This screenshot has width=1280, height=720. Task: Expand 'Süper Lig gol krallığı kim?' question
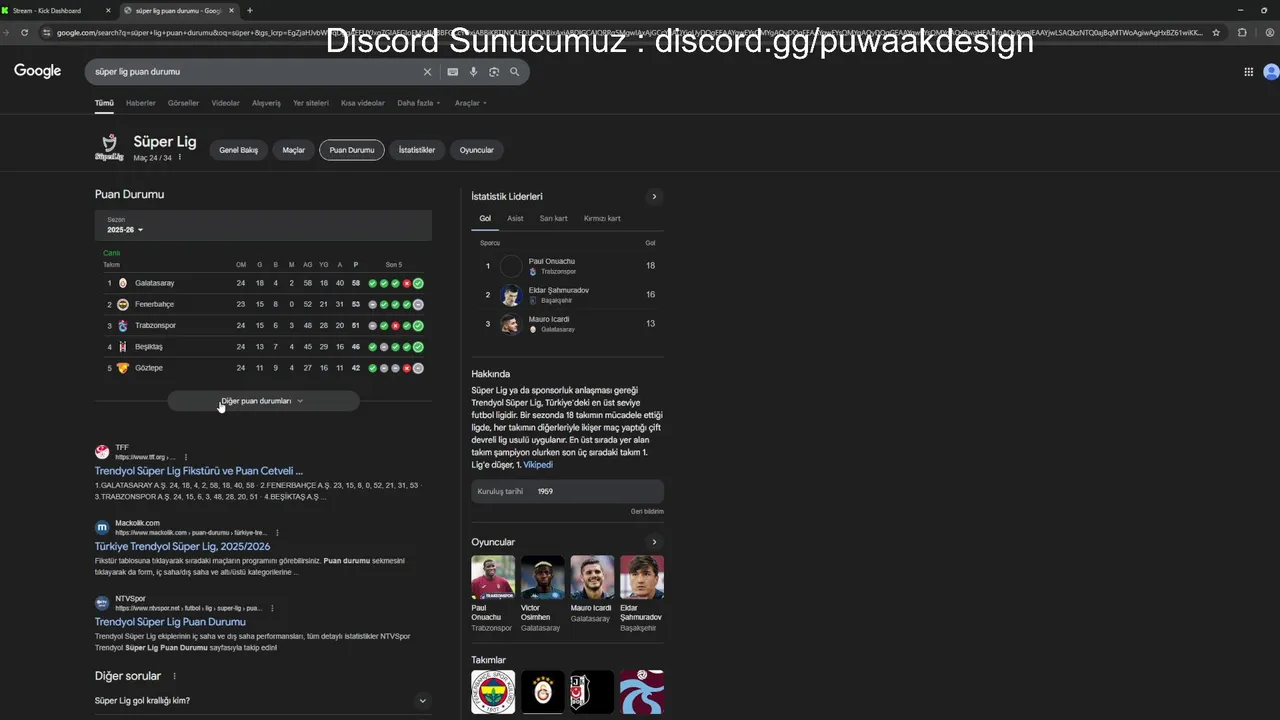point(263,701)
